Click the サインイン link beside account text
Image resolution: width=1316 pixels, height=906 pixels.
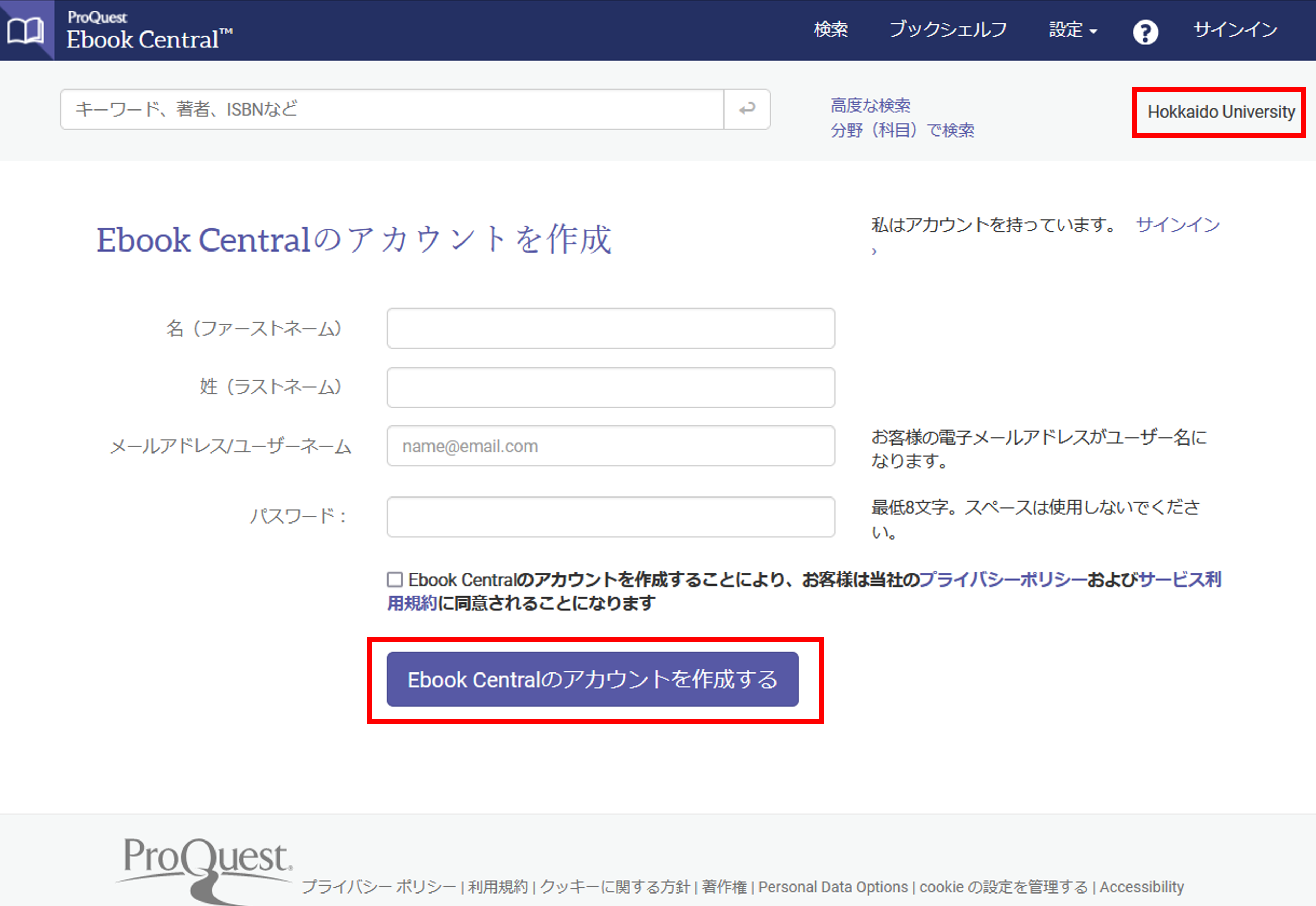point(1177,225)
